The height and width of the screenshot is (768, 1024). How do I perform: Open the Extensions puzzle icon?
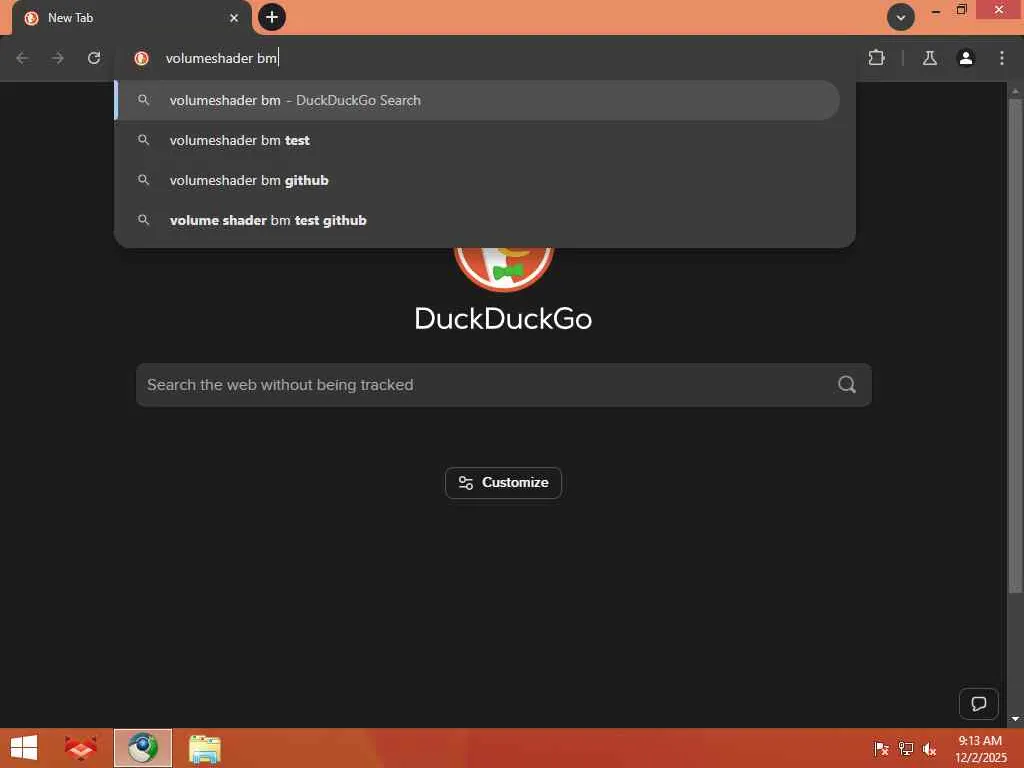[x=876, y=58]
